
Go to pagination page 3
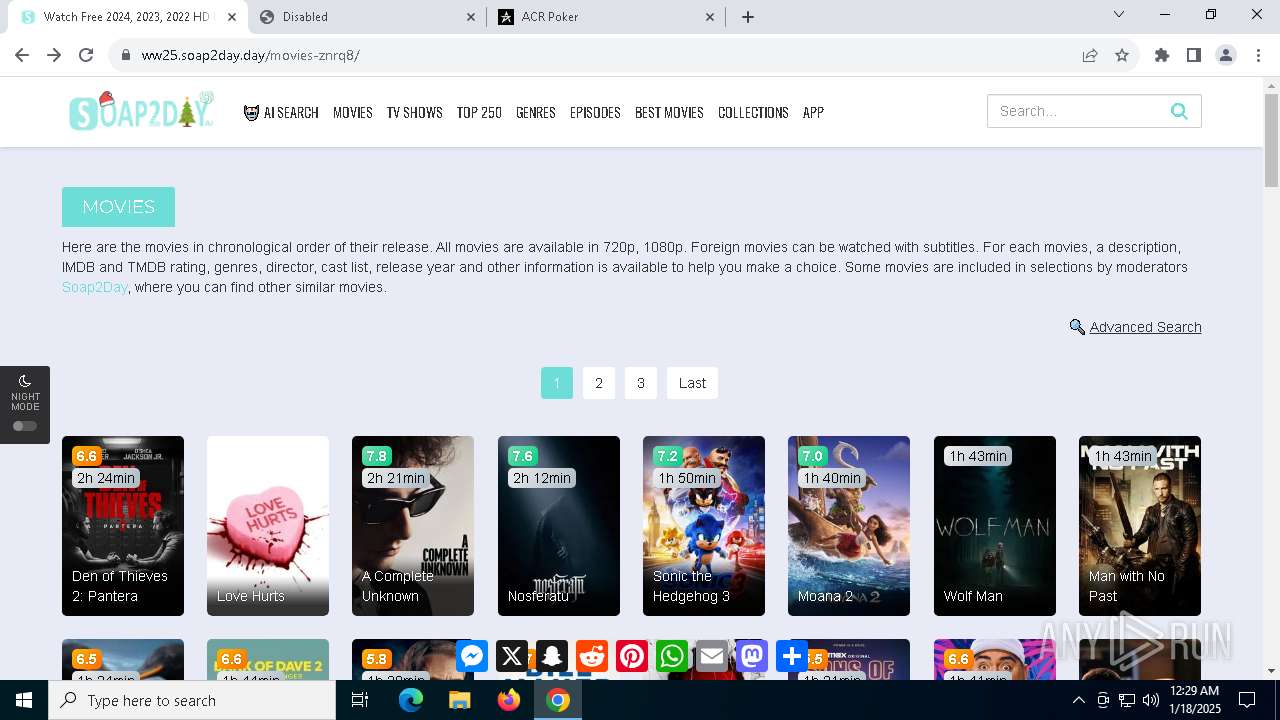coord(641,383)
